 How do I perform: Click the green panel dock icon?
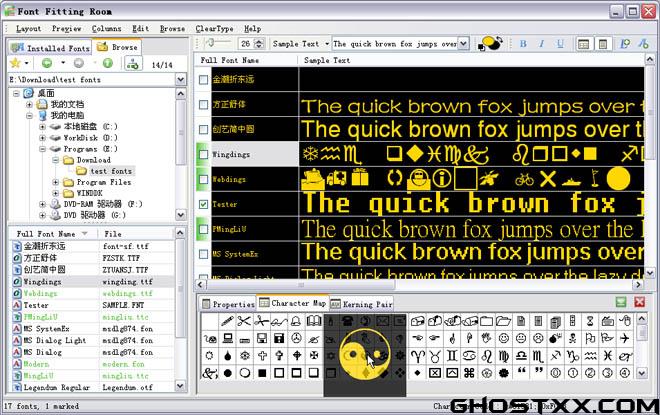coord(621,302)
